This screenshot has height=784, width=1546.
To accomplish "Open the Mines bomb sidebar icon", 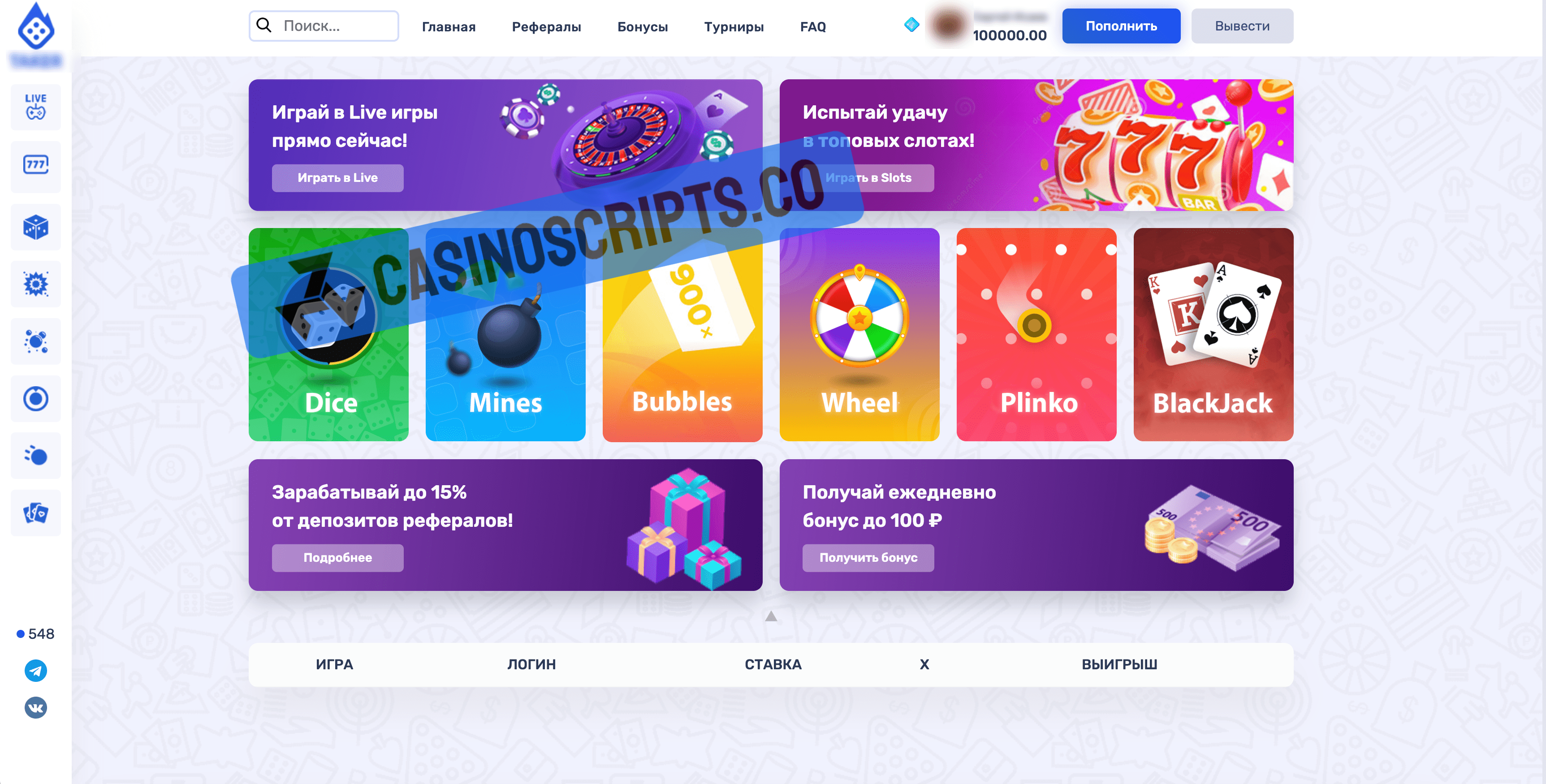I will tap(35, 284).
